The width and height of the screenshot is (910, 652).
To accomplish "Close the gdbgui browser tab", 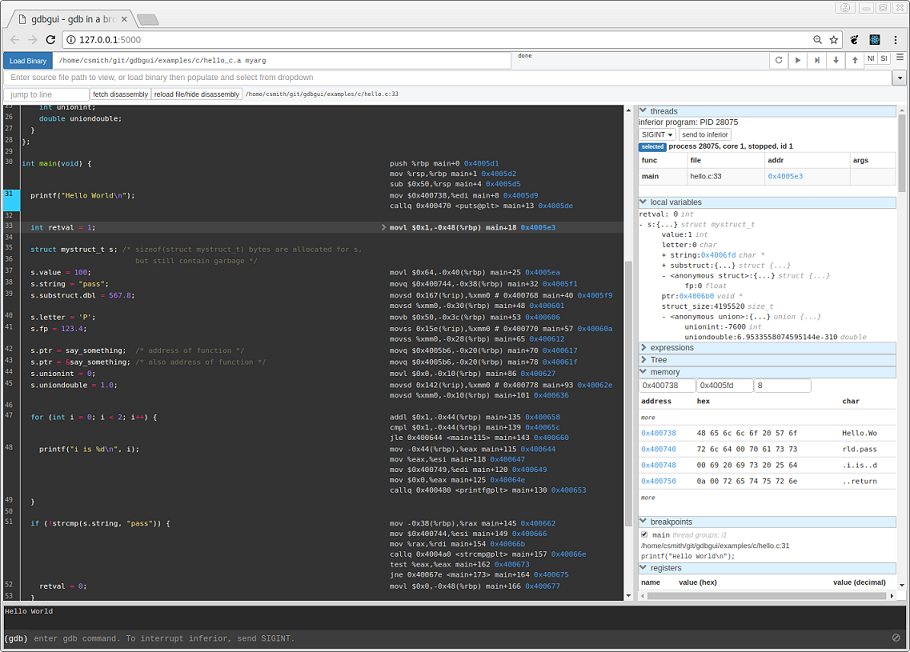I will coord(124,19).
